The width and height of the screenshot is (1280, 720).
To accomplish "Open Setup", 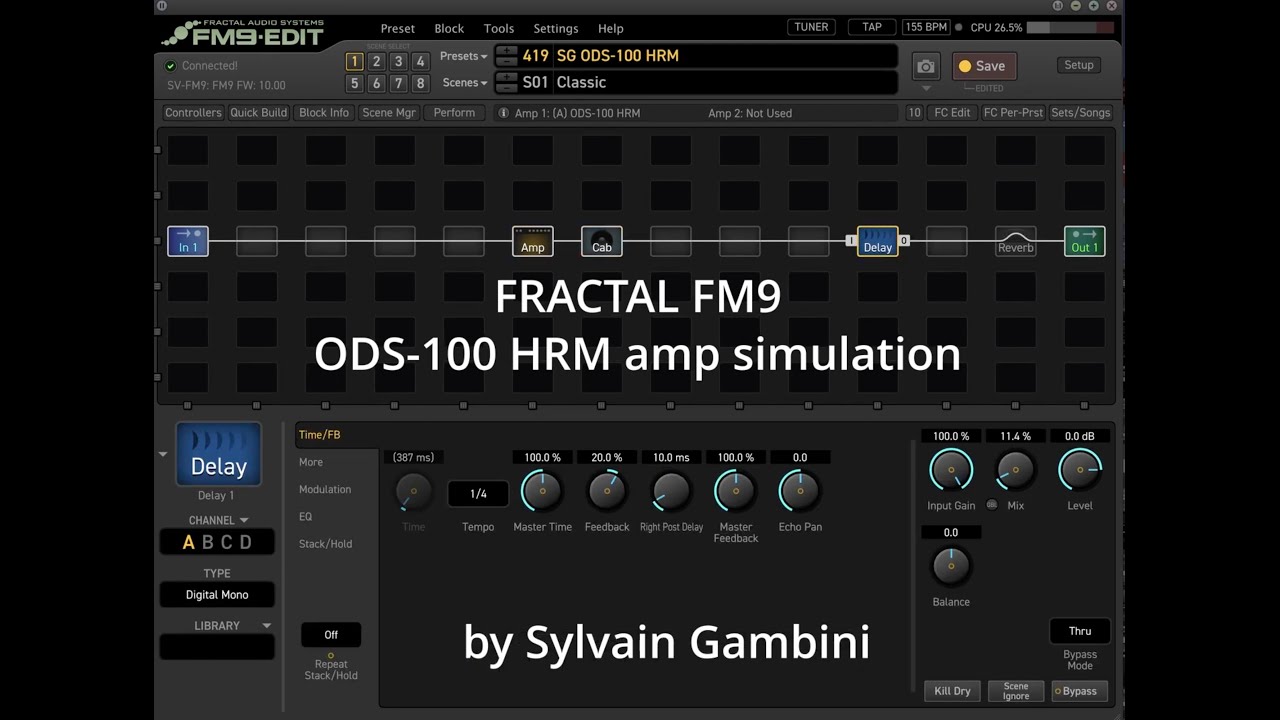I will pos(1079,65).
